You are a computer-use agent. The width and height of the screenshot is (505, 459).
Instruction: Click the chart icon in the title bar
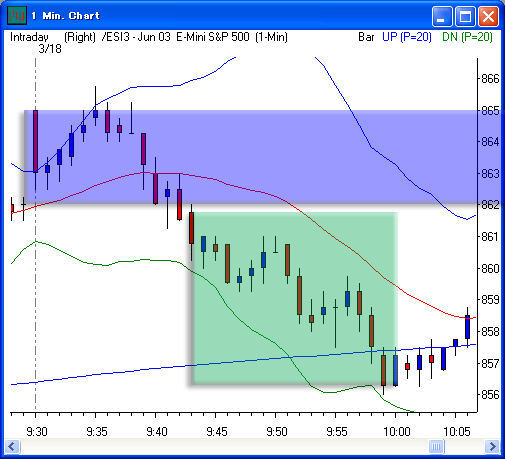point(17,15)
